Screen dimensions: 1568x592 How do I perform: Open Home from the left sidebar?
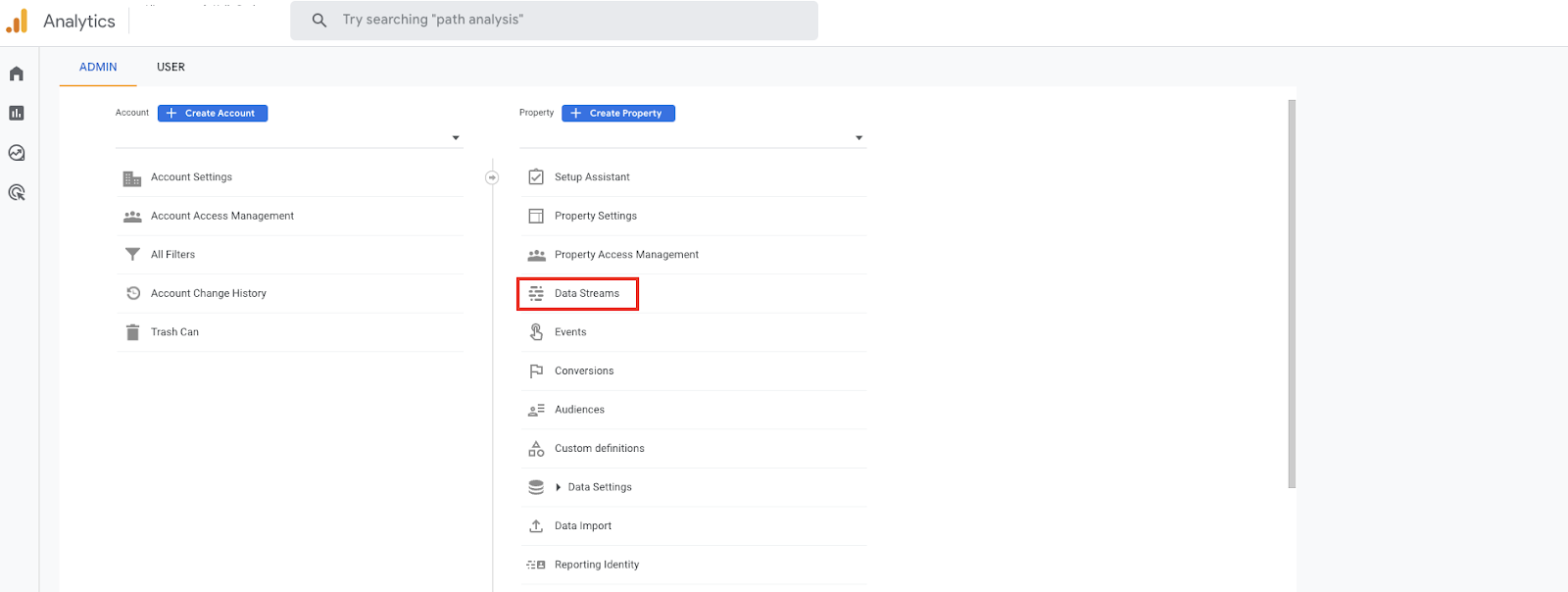point(17,74)
